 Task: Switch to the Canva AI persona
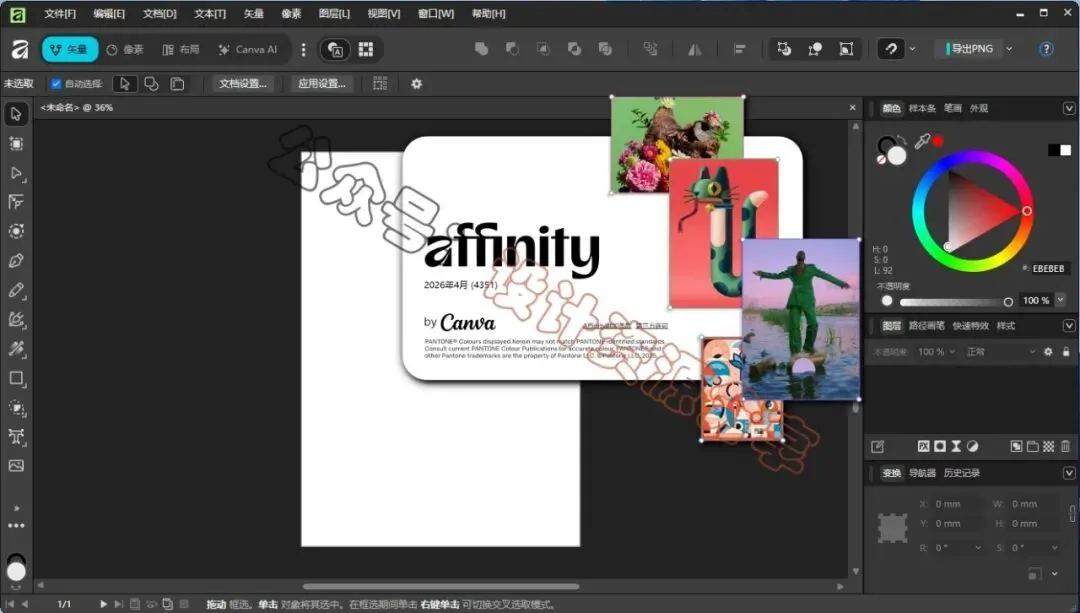(247, 49)
